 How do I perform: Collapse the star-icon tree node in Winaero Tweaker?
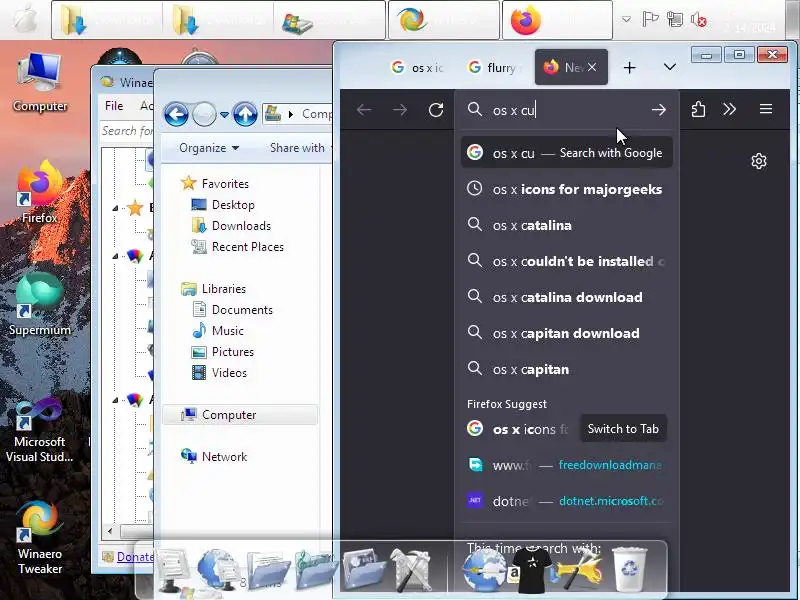115,208
